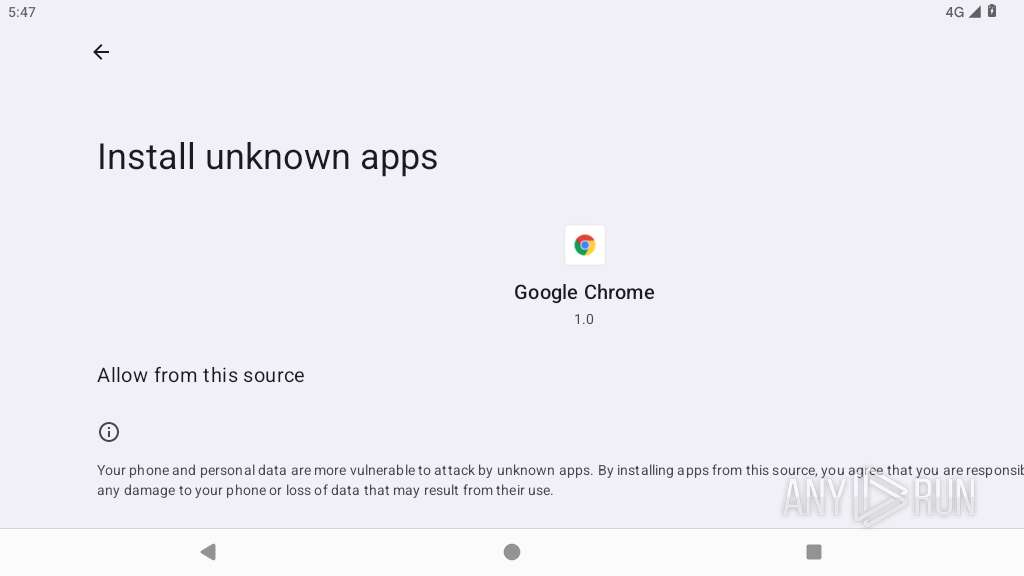Click the 5:47 clock in status bar
Screen dimensions: 1024x576
coord(22,12)
